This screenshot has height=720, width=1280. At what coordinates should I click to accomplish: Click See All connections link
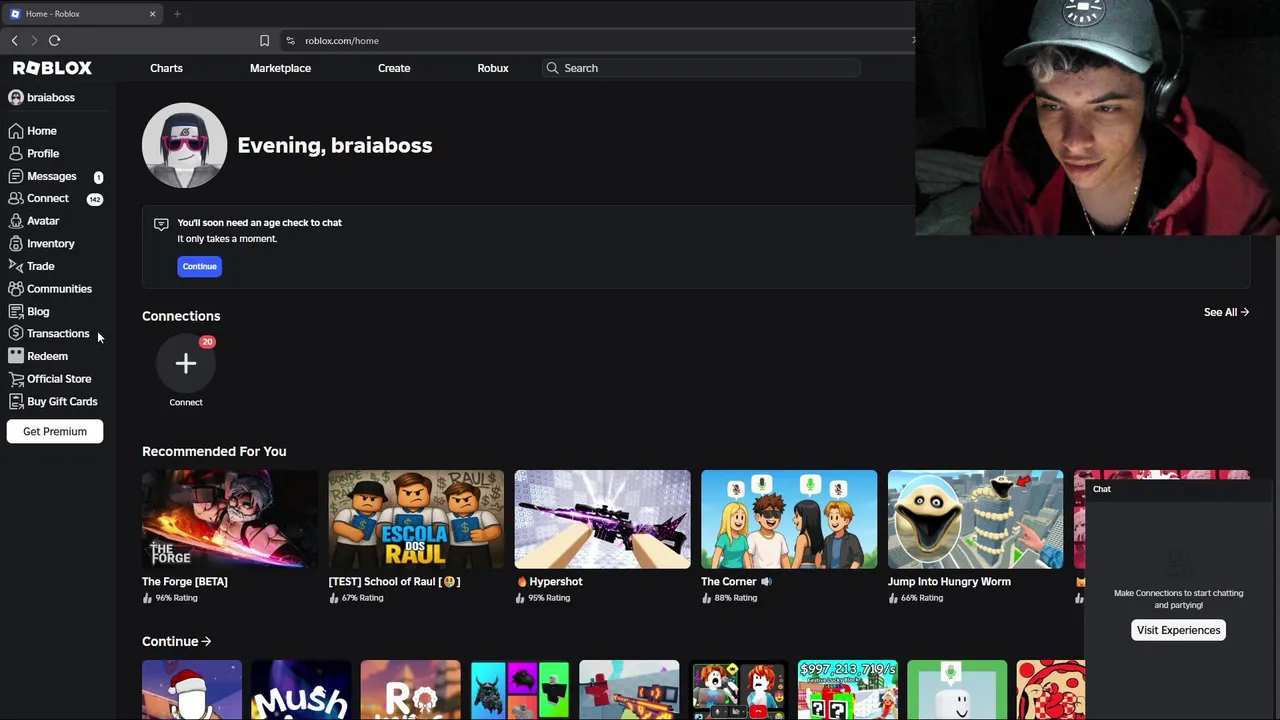(1226, 312)
